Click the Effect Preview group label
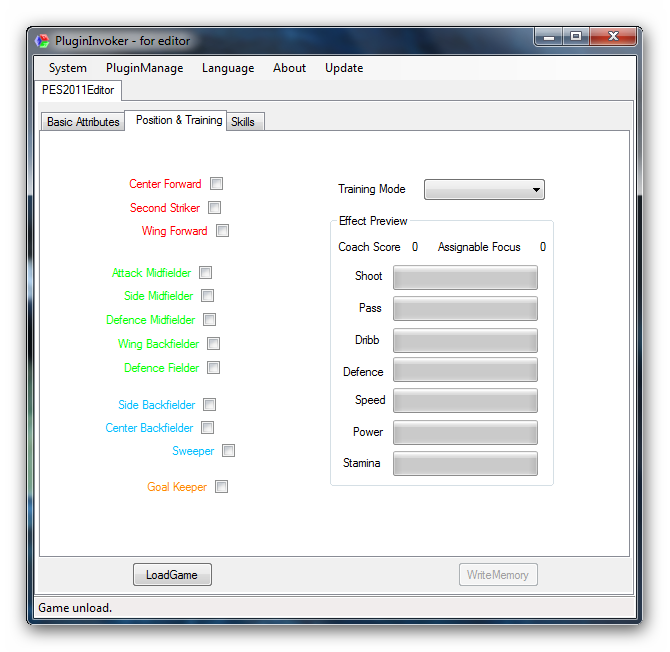 (x=373, y=221)
